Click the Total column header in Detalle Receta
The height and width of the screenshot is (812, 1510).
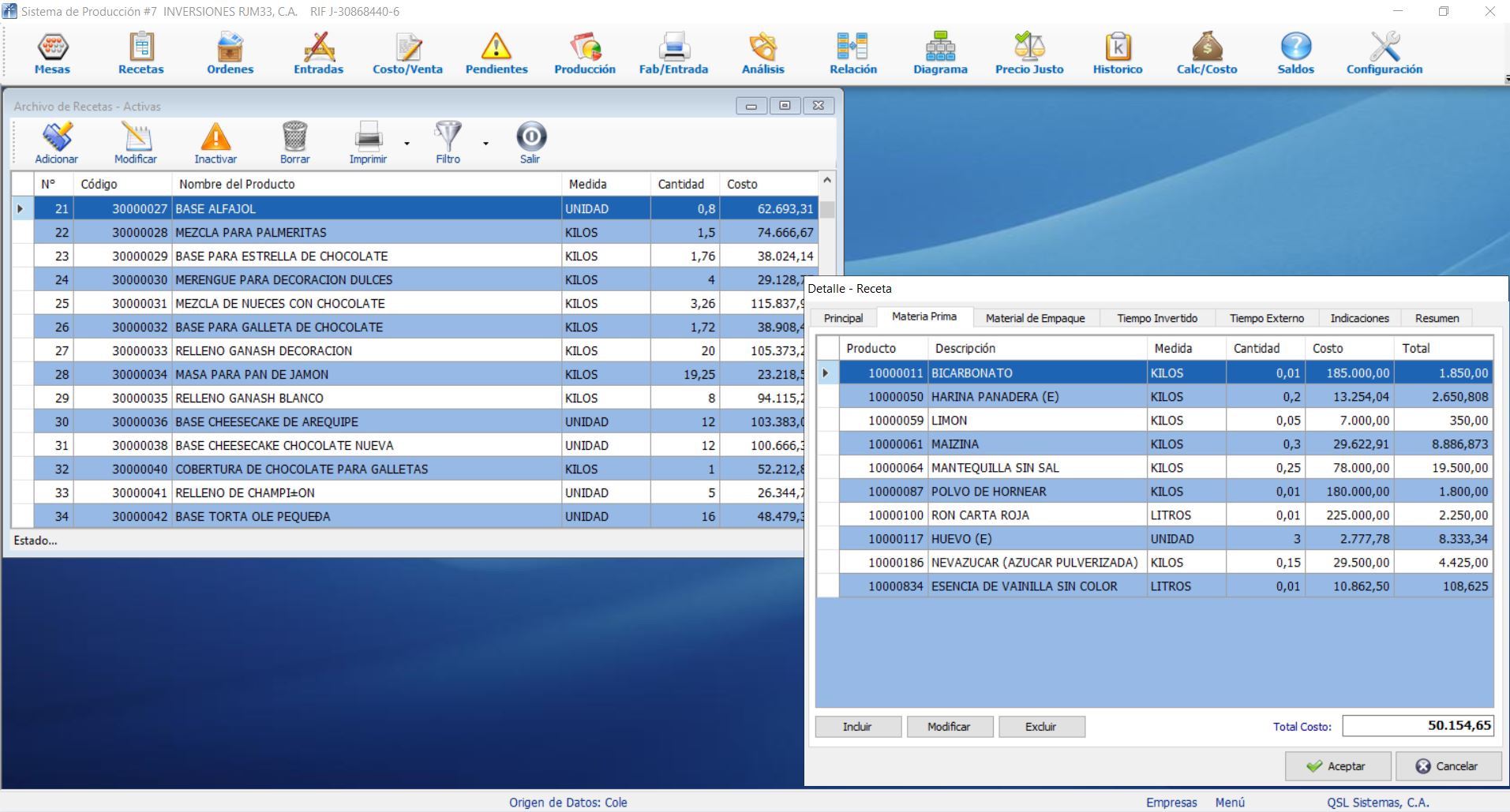pos(1443,348)
